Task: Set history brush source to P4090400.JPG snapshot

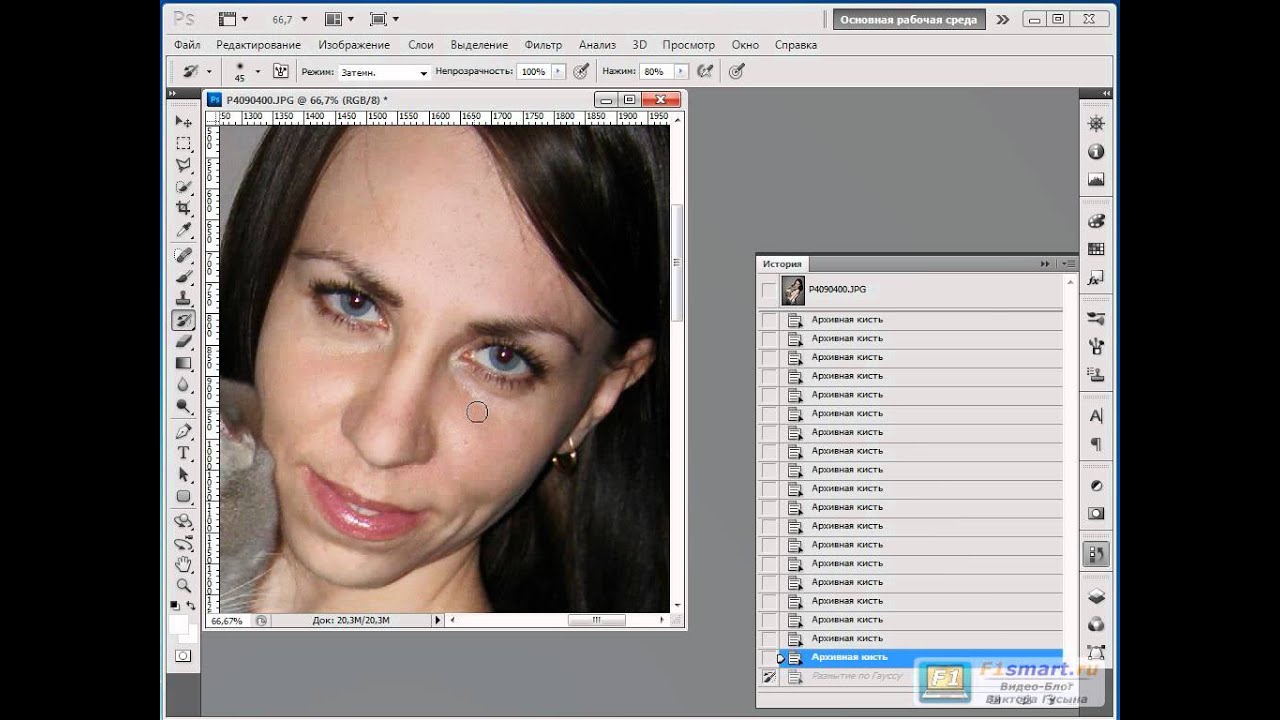Action: coord(768,290)
